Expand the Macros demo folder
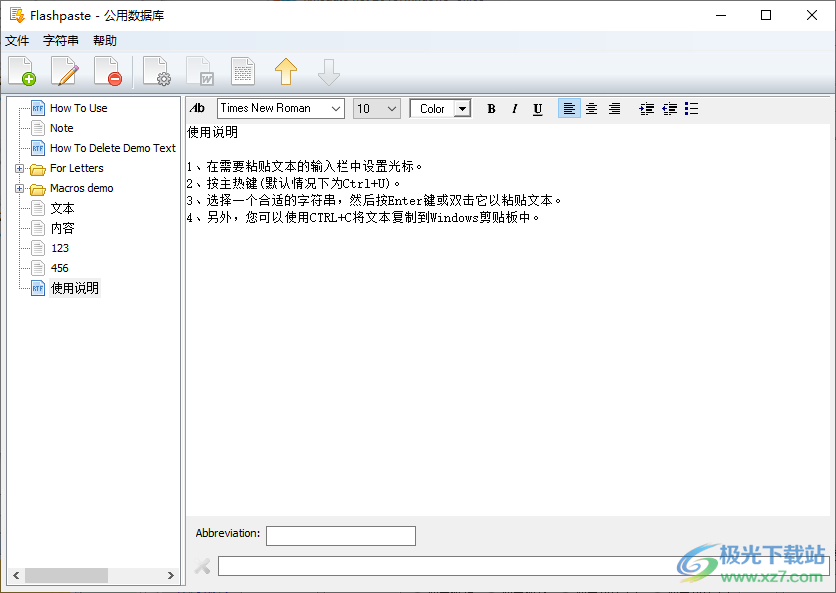Image resolution: width=836 pixels, height=593 pixels. 21,188
